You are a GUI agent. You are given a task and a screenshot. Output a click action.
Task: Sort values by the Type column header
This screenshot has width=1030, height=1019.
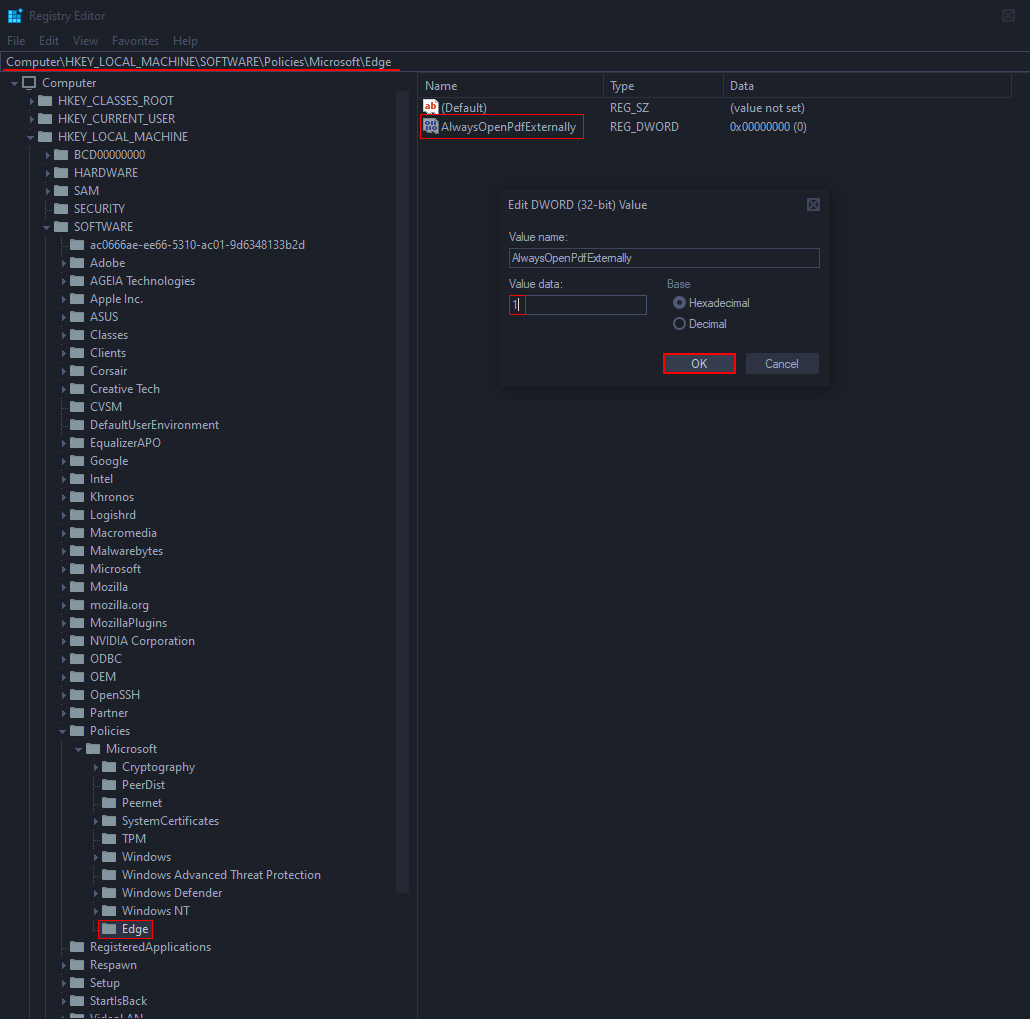(663, 85)
